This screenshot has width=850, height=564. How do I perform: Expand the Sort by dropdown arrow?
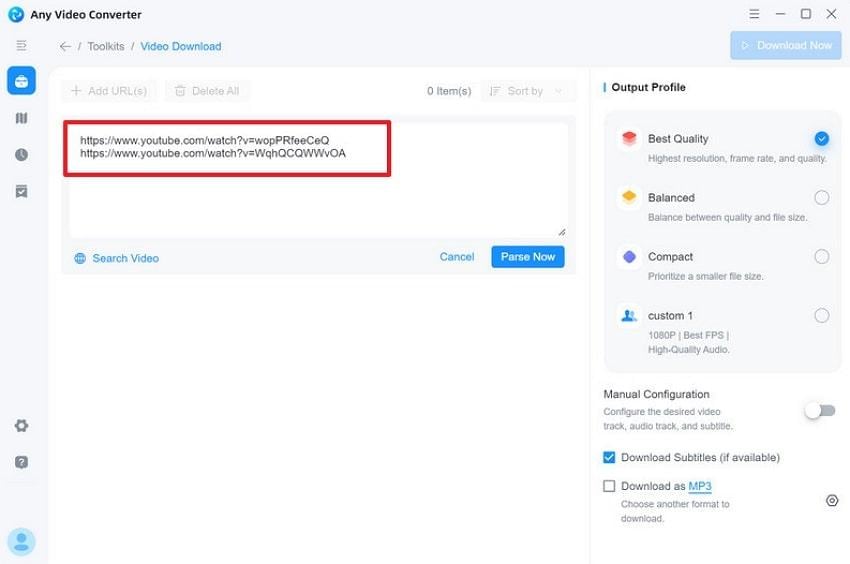(558, 91)
